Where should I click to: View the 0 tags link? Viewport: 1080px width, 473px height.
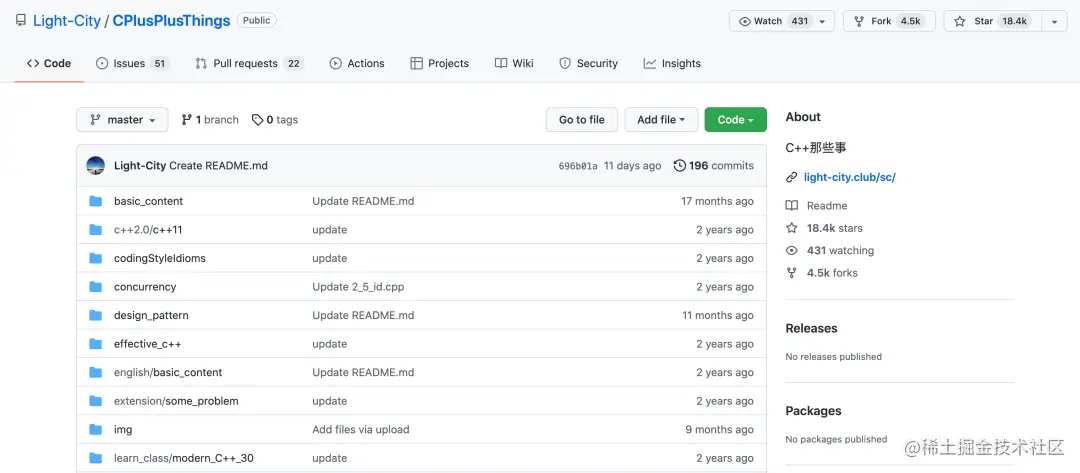point(275,120)
